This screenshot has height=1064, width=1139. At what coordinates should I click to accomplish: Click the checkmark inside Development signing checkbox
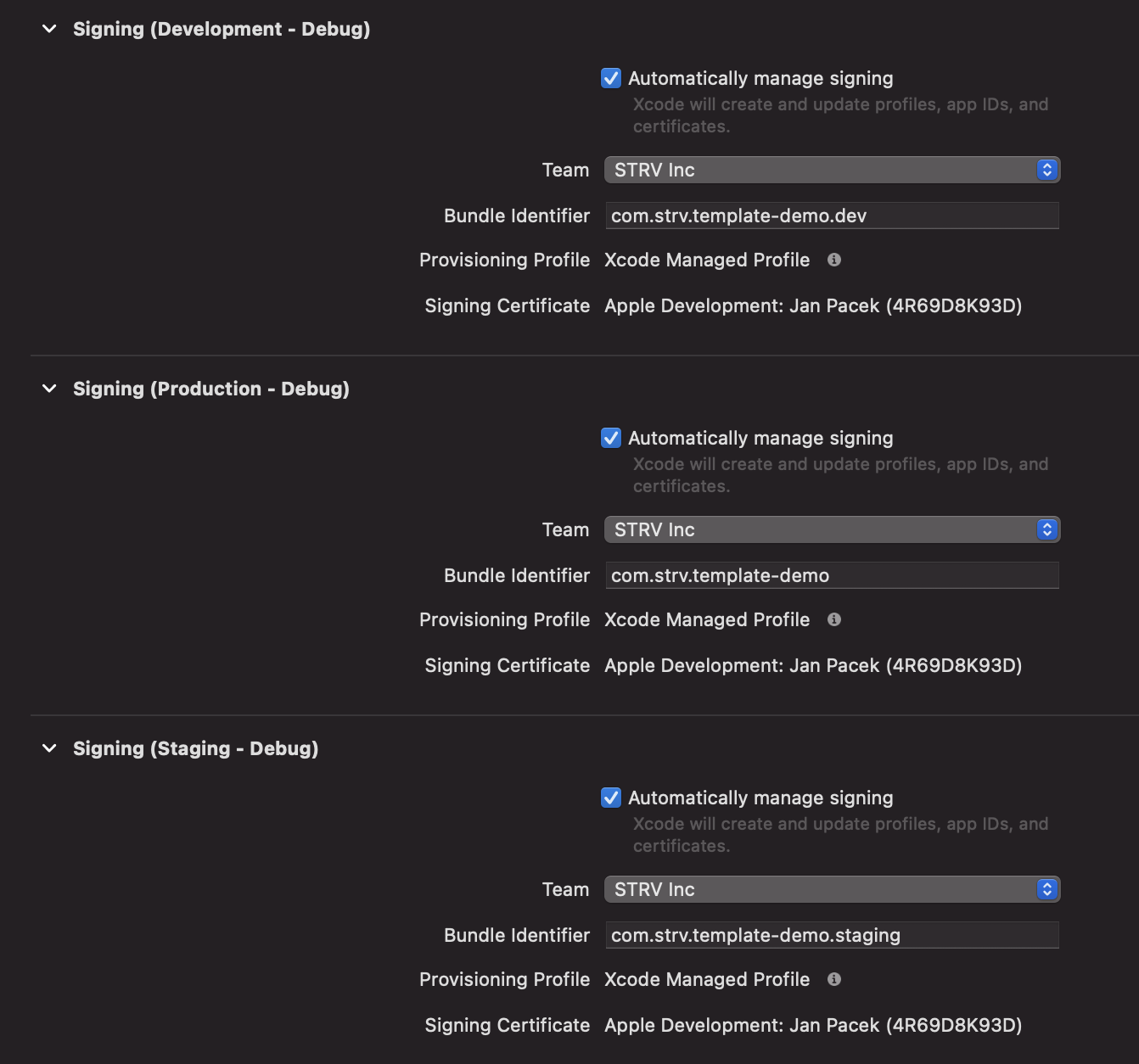point(610,78)
